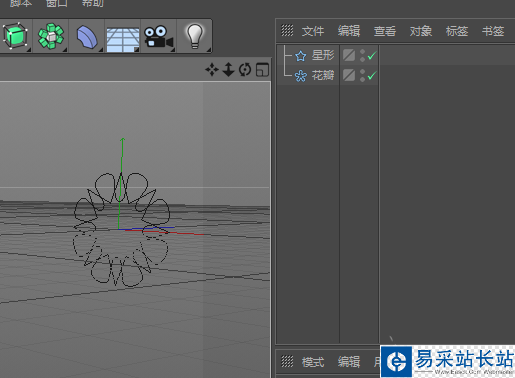515x378 pixels.
Task: Click the viewport zoom camera icon
Action: point(228,69)
